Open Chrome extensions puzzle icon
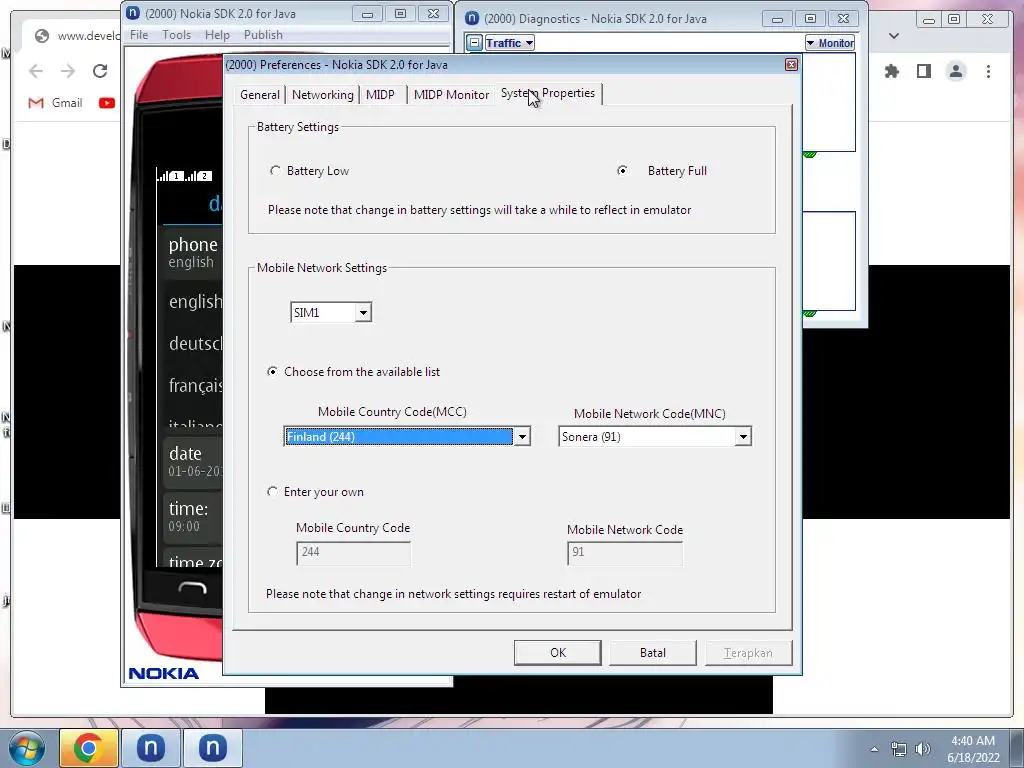This screenshot has width=1024, height=768. pos(891,71)
